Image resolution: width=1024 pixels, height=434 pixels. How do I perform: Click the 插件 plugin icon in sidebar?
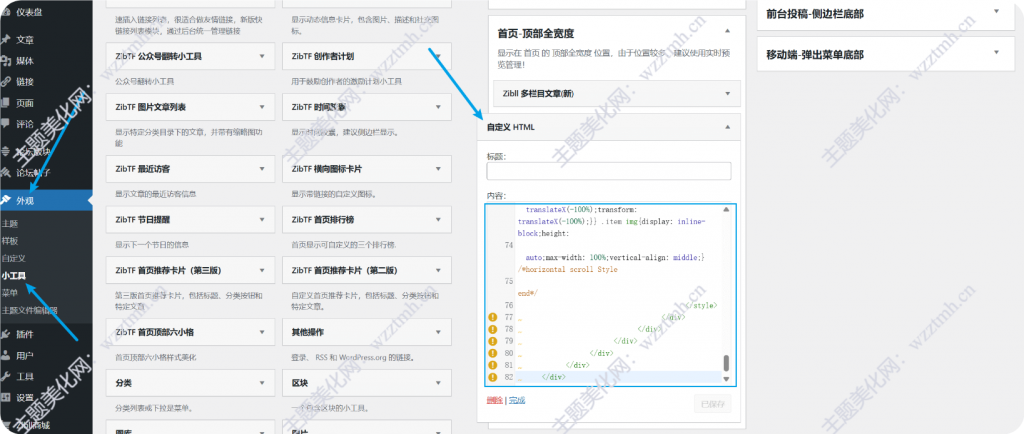[x=6, y=335]
